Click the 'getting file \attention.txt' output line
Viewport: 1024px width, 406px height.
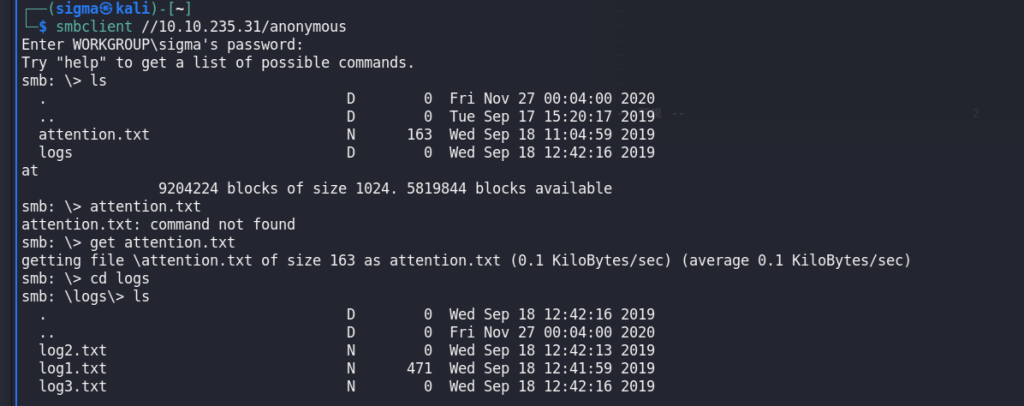click(466, 260)
